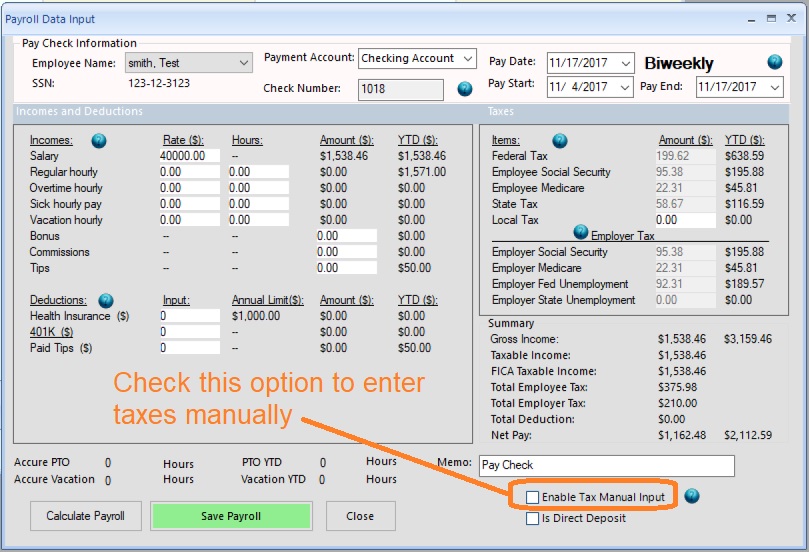
Task: Click help icon beside Biweekly label
Action: coord(775,62)
